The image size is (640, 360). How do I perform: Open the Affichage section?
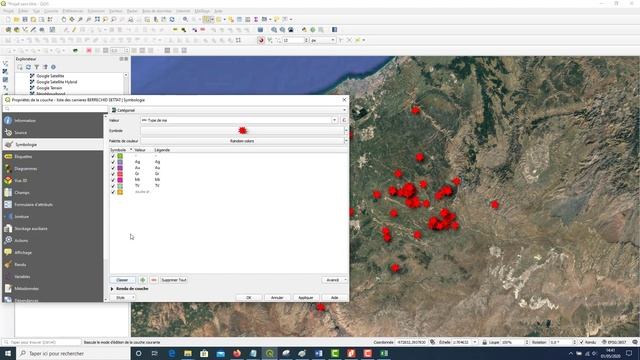point(53,253)
